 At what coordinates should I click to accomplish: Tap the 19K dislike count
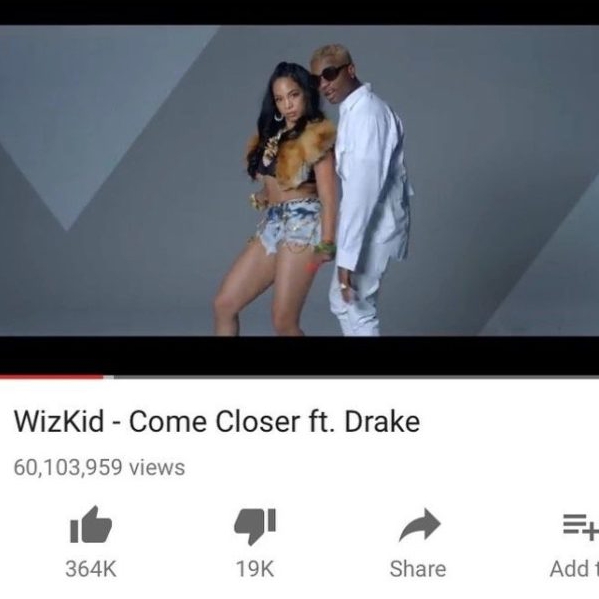pos(255,569)
